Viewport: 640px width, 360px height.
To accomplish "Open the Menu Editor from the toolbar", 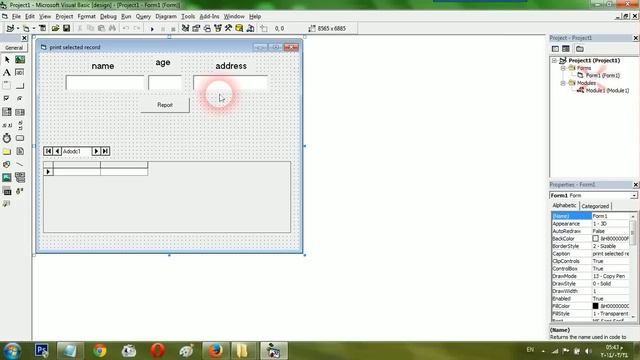I will click(x=42, y=28).
